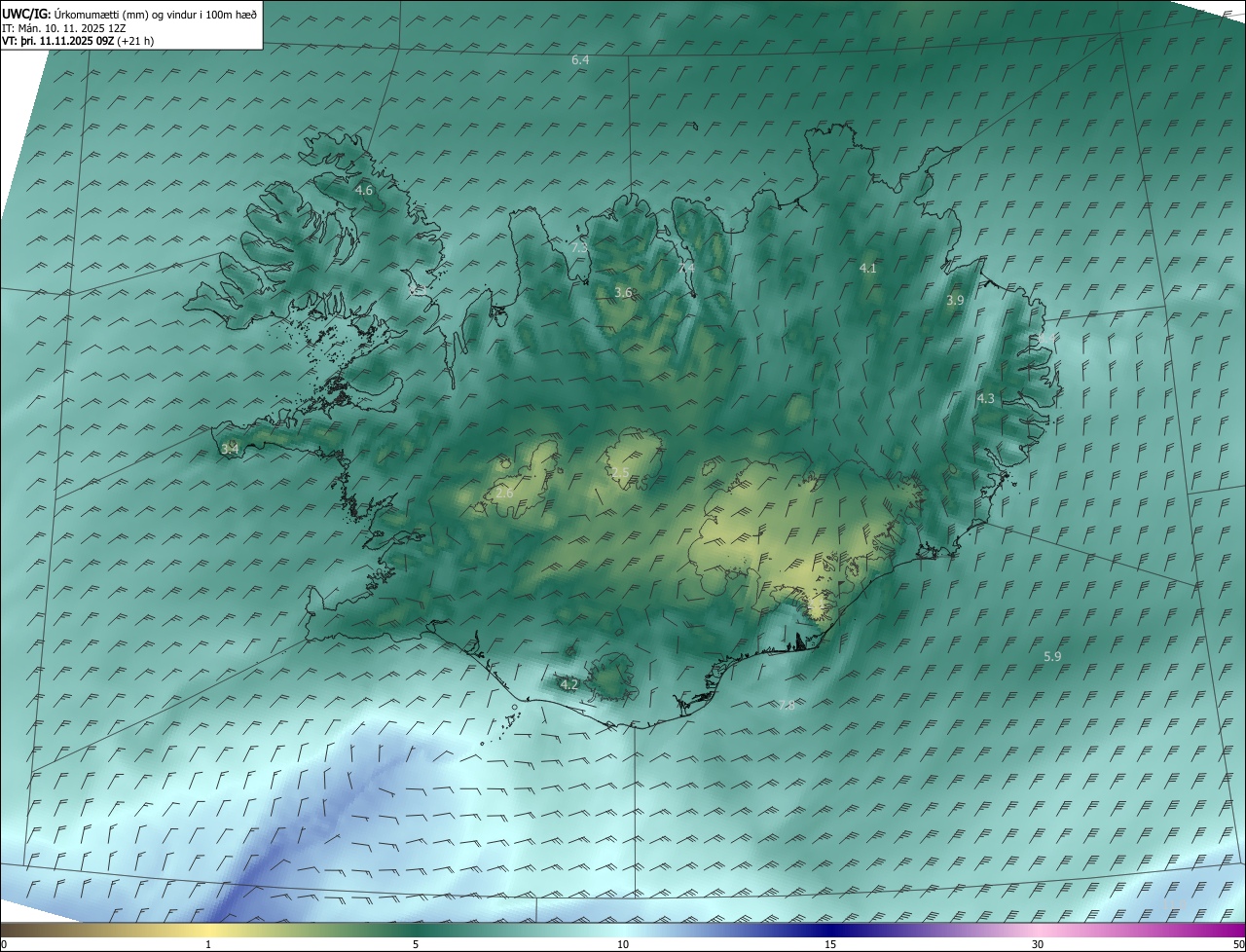This screenshot has height=952, width=1246.
Task: Click the 3.9 precipitation value label
Action: 955,301
